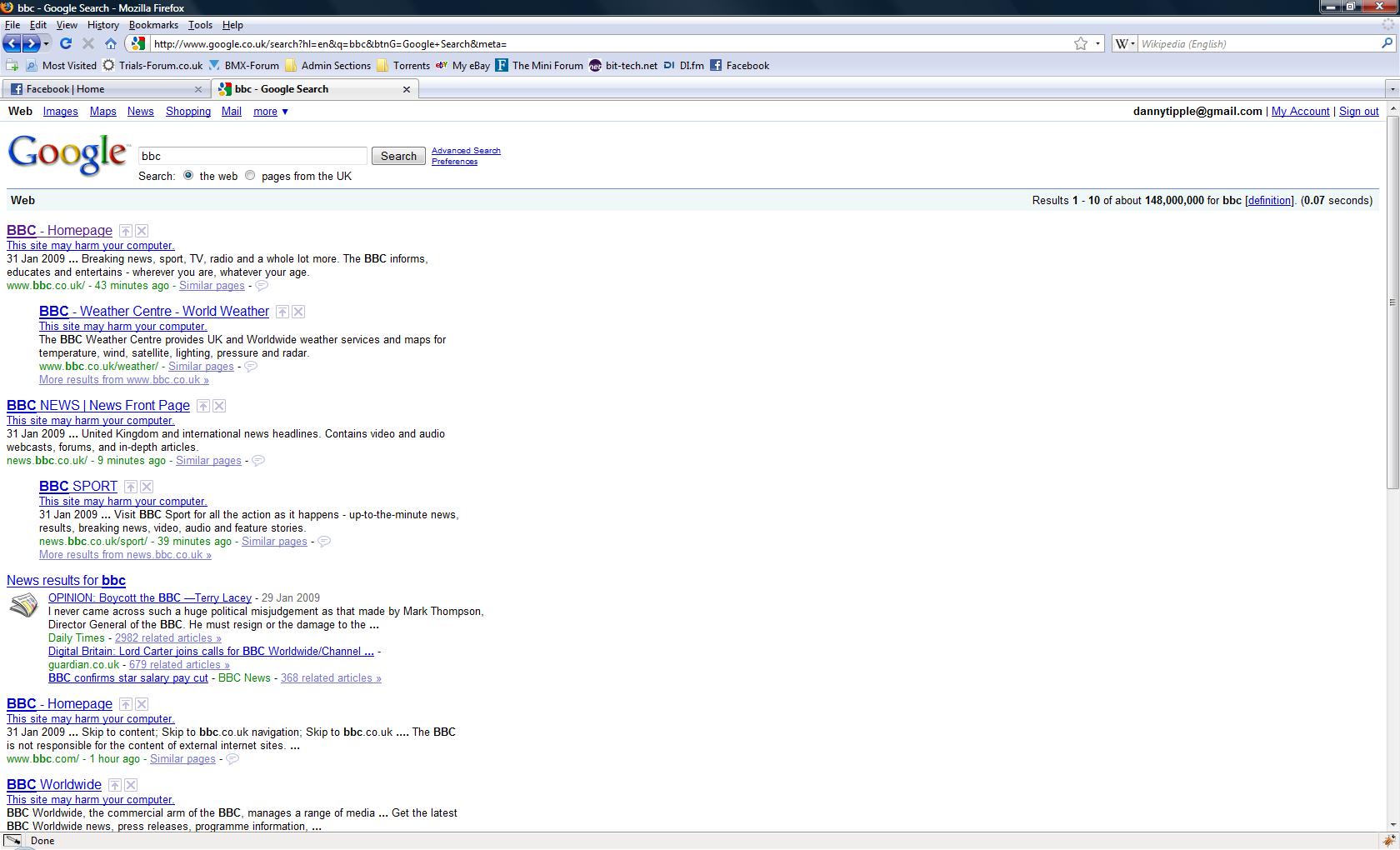Open the Most Visited bookmarks folder
The image size is (1400, 850).
(x=61, y=65)
